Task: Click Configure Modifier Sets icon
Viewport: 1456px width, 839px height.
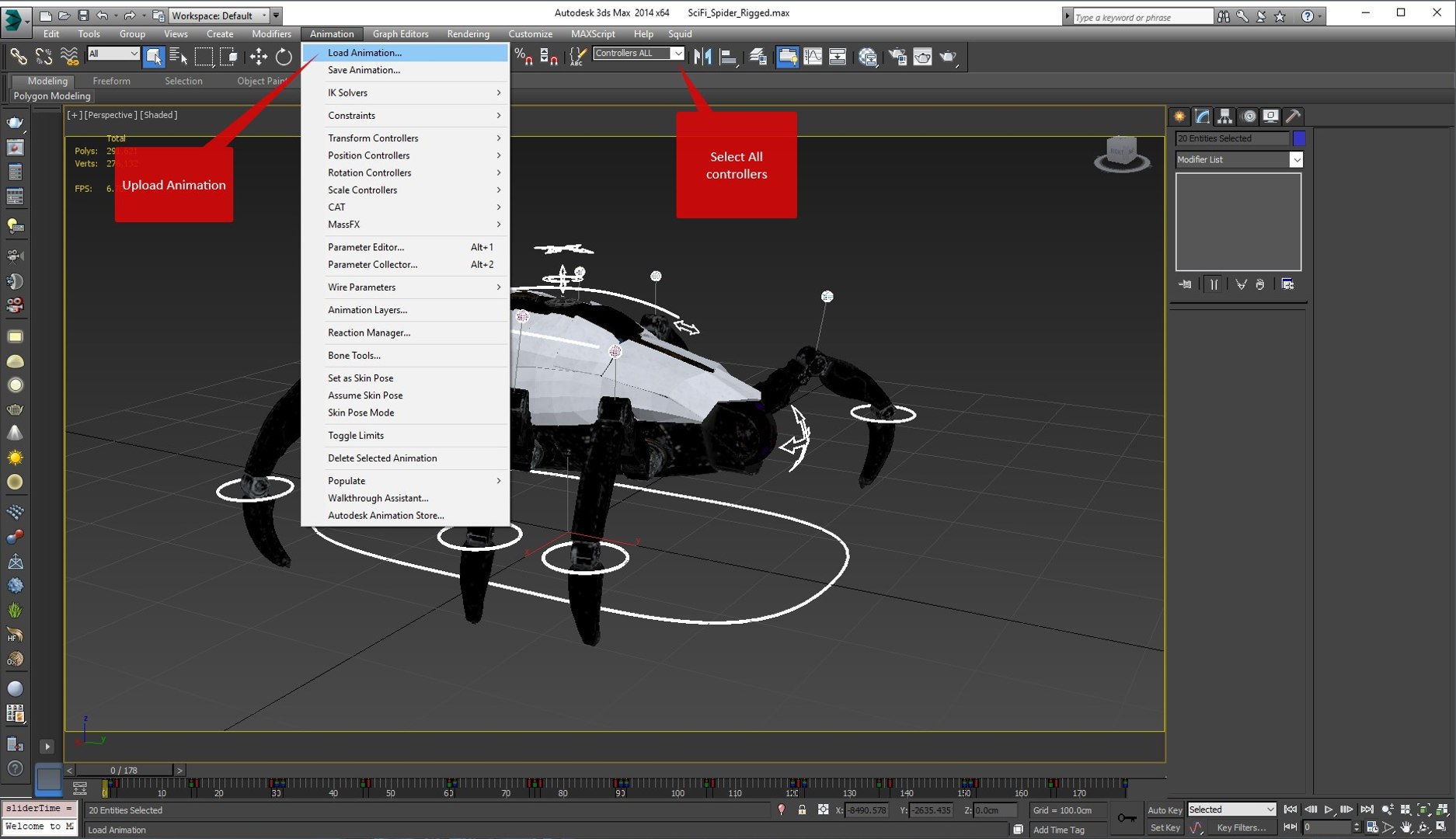Action: point(1287,284)
